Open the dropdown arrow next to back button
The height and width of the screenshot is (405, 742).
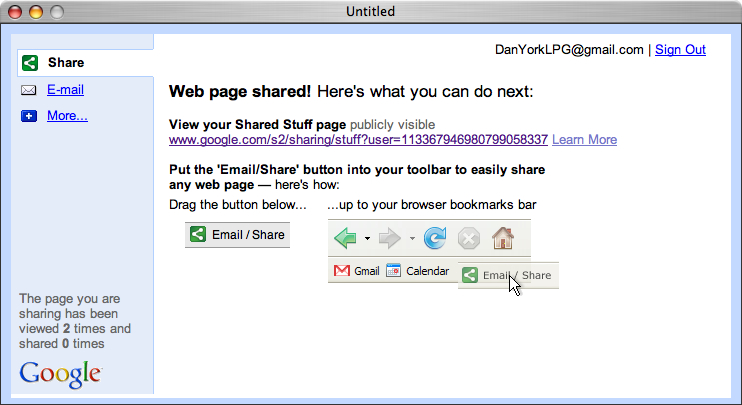[367, 239]
